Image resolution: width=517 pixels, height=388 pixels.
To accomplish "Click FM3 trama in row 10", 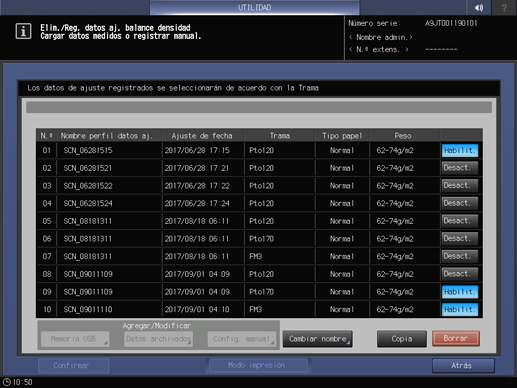I will (256, 309).
